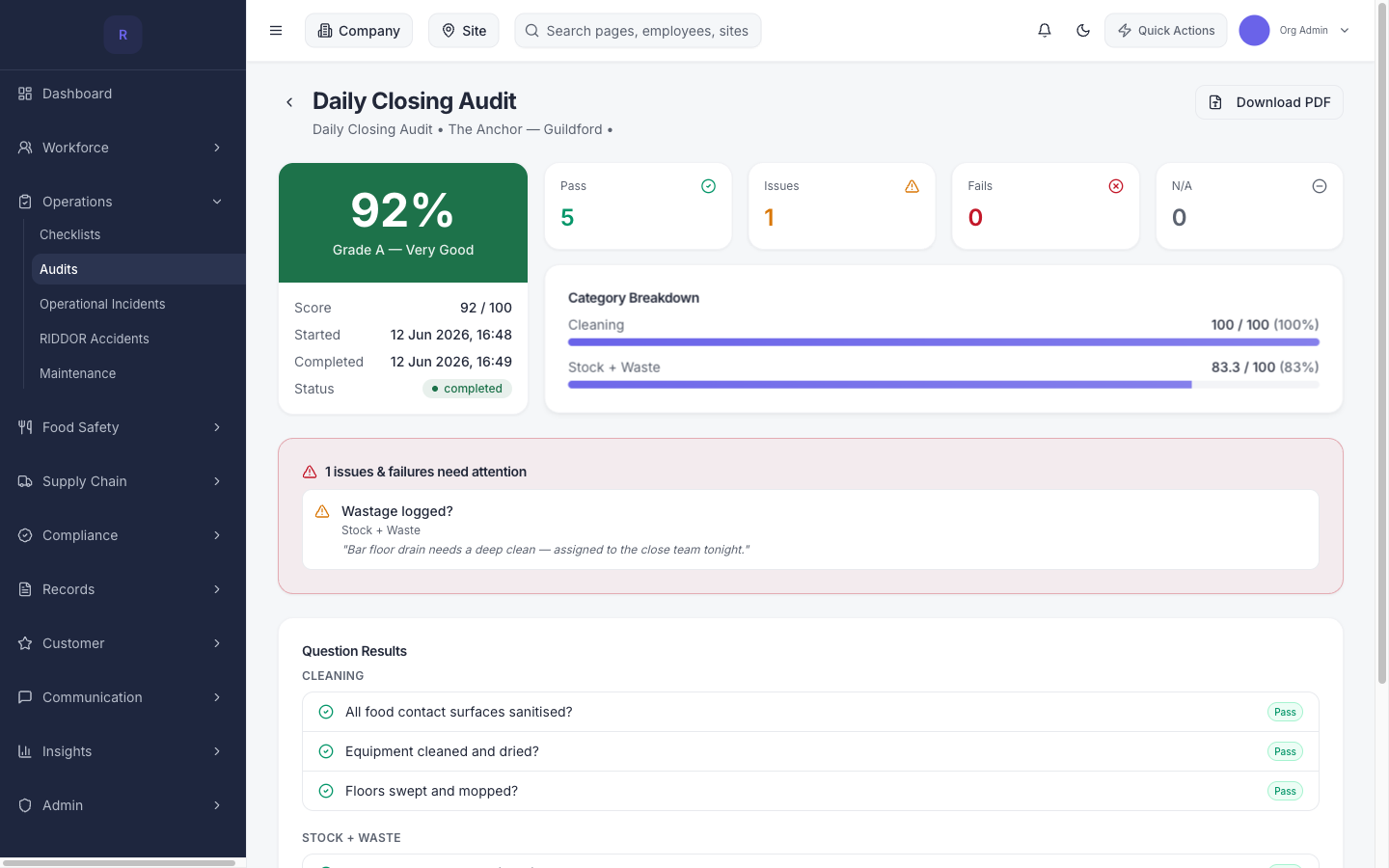Expand the Compliance chevron

(x=217, y=535)
